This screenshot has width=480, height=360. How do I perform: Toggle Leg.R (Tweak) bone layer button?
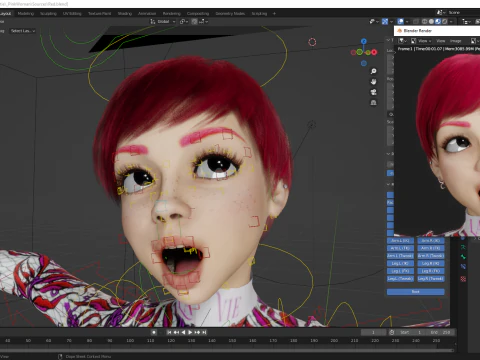(x=431, y=279)
